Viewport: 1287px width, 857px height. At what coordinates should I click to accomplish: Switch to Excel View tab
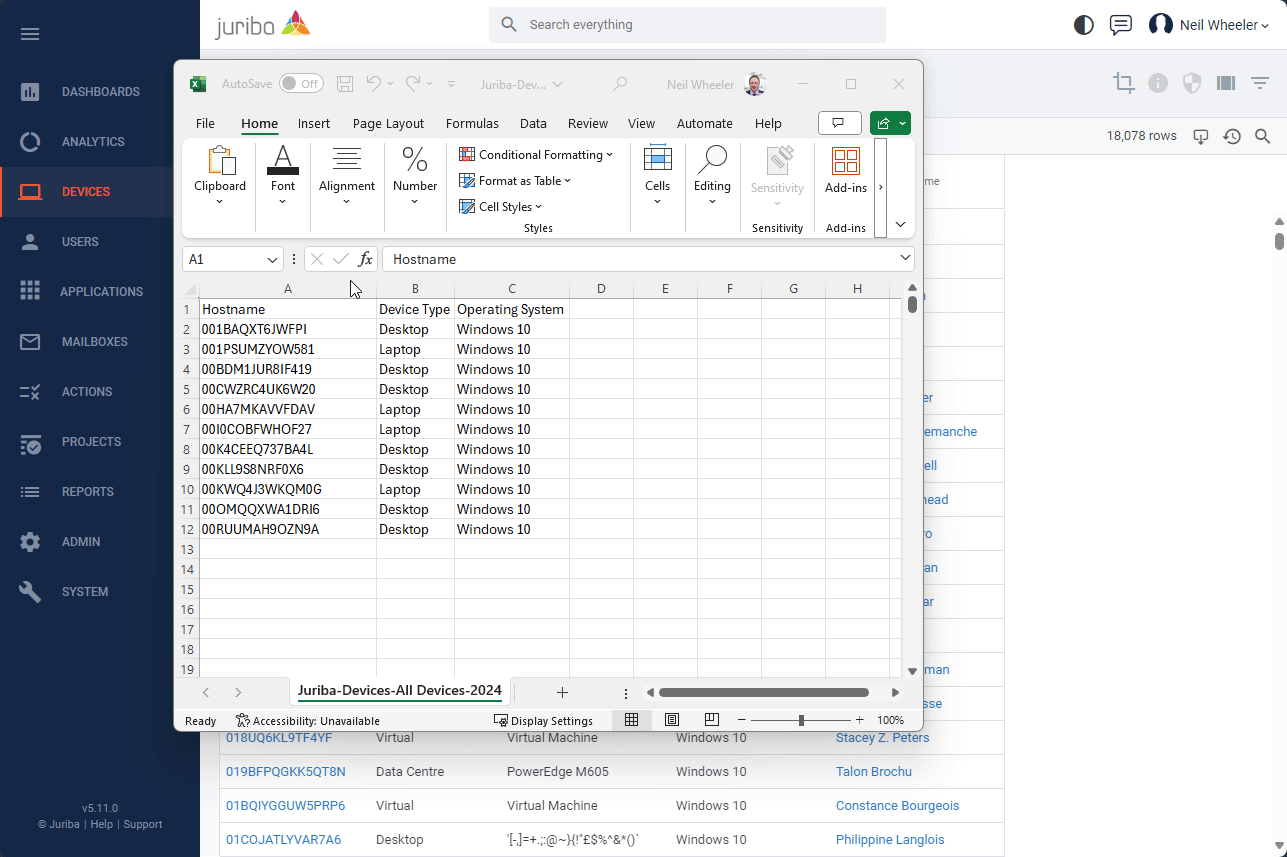(641, 124)
